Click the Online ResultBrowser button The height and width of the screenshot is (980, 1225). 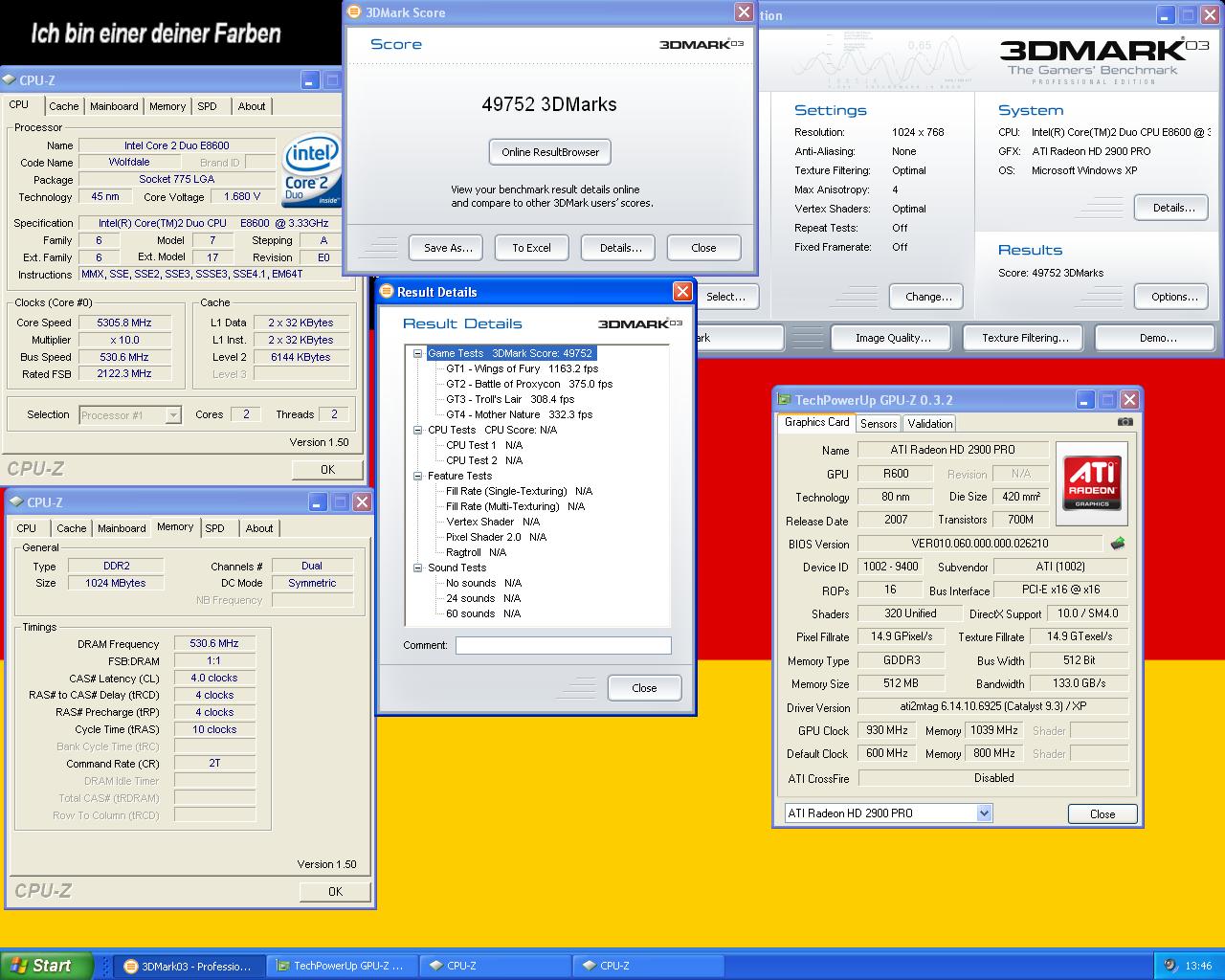[550, 152]
